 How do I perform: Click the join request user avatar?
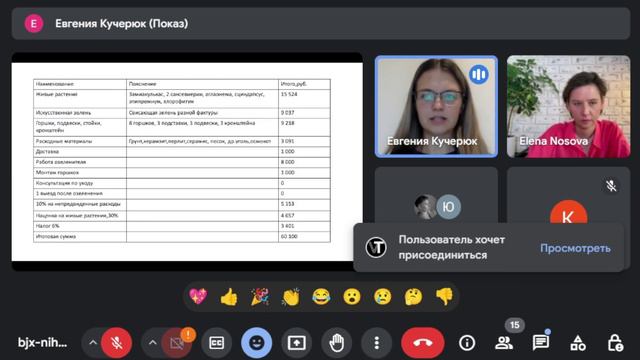(x=376, y=247)
